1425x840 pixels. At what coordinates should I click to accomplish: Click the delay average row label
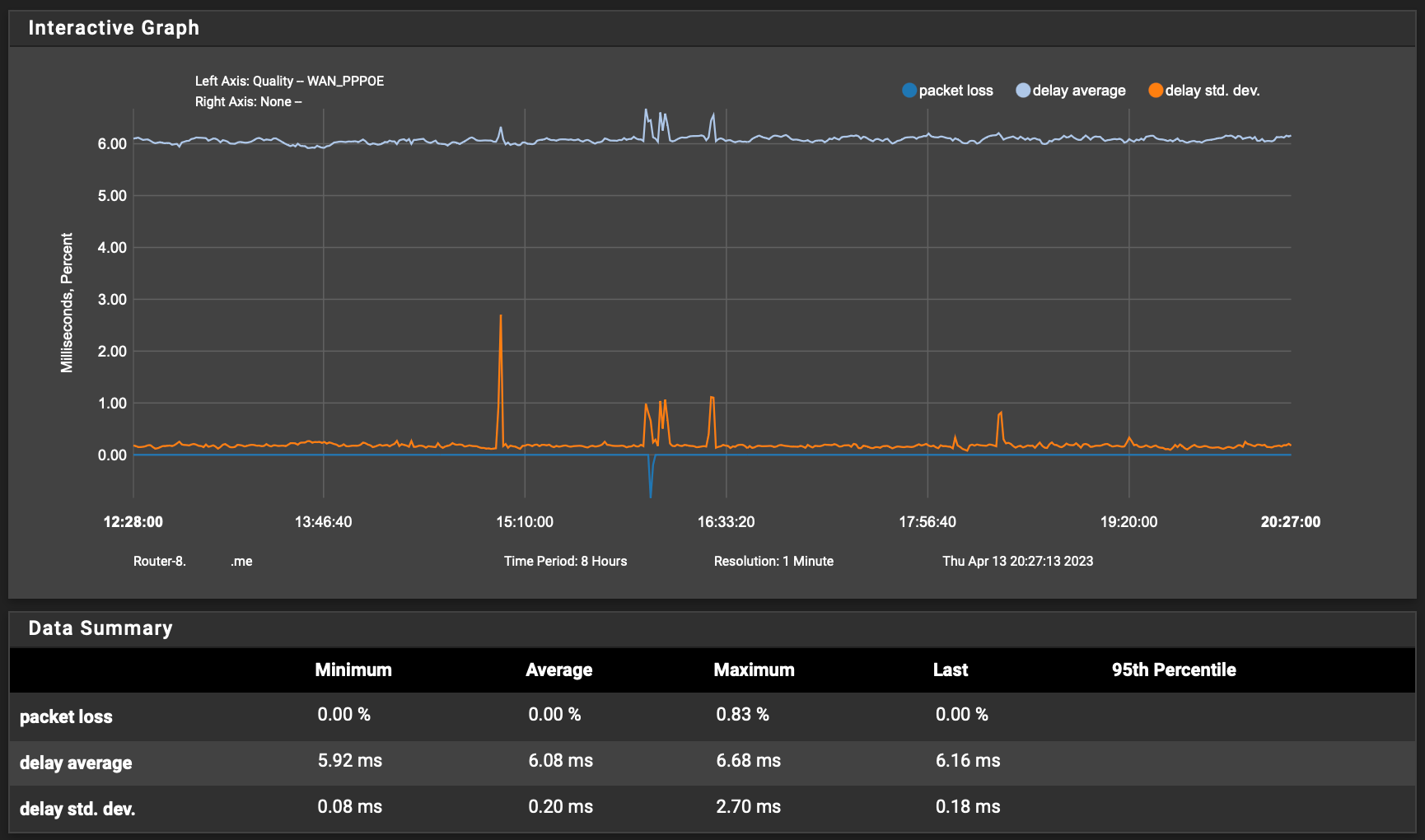tap(76, 763)
